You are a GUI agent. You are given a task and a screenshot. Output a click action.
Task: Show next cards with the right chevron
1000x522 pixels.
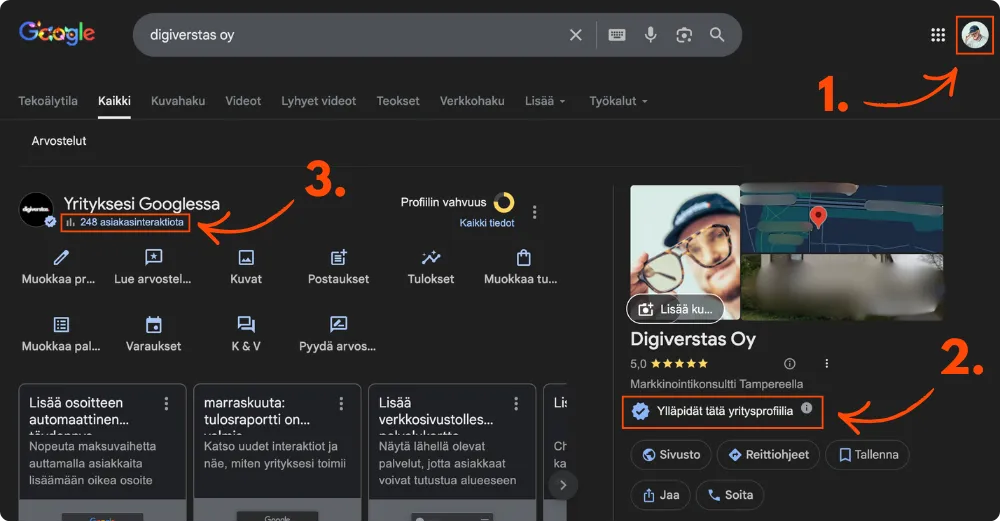(563, 485)
